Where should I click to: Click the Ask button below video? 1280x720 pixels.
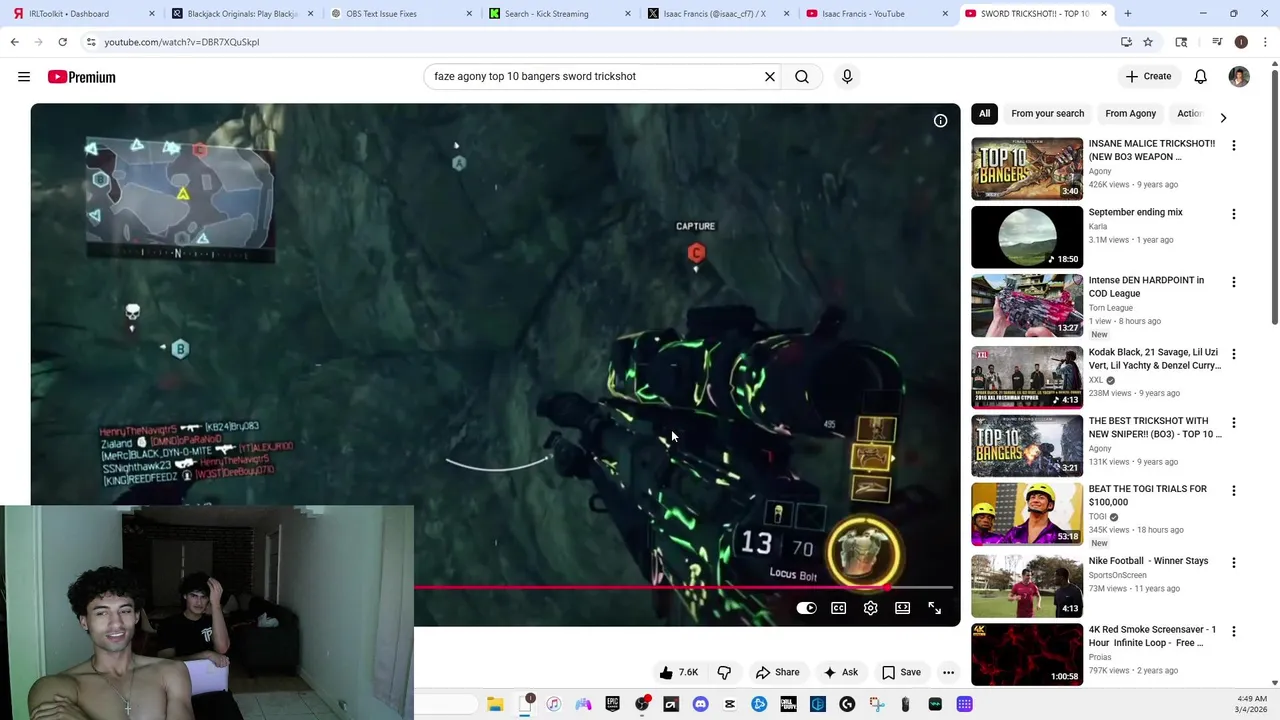click(x=840, y=672)
